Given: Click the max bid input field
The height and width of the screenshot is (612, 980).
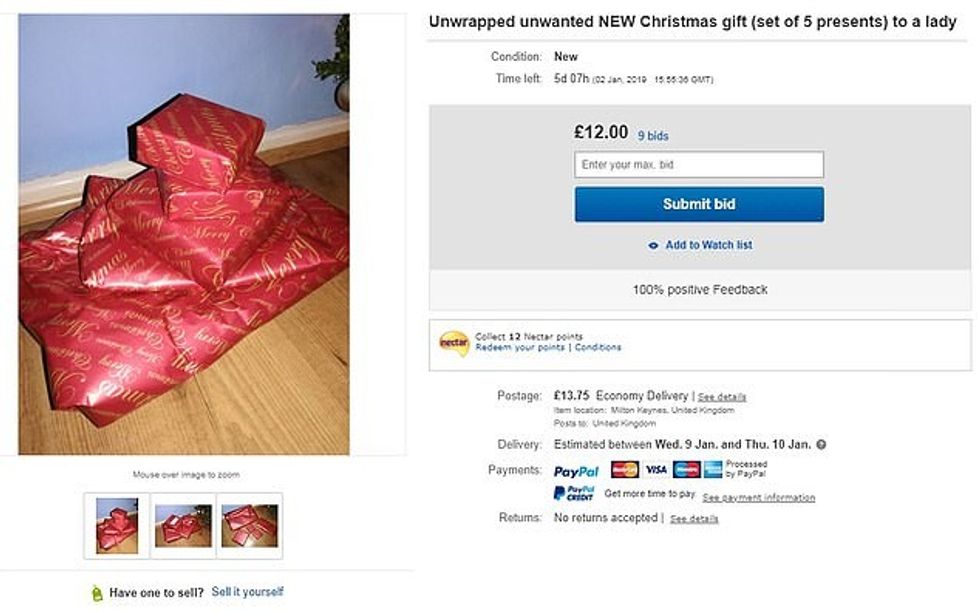Looking at the screenshot, I should [699, 165].
